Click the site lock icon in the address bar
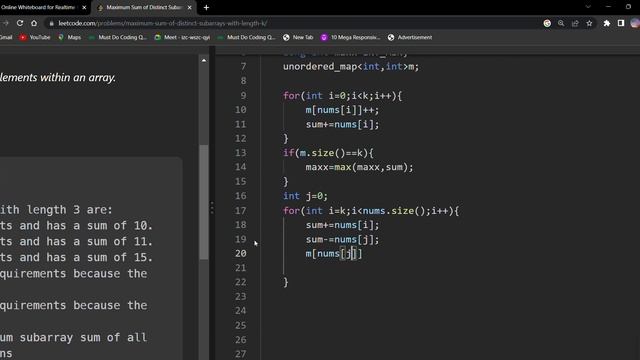 coord(51,23)
